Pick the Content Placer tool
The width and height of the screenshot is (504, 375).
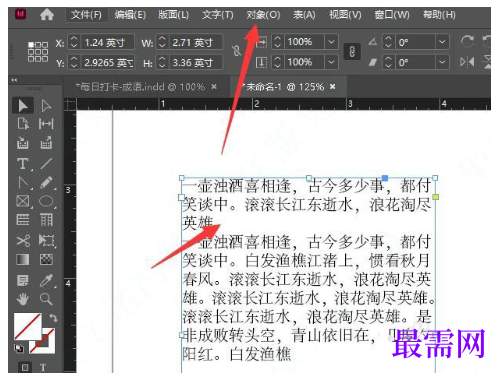[x=46, y=143]
